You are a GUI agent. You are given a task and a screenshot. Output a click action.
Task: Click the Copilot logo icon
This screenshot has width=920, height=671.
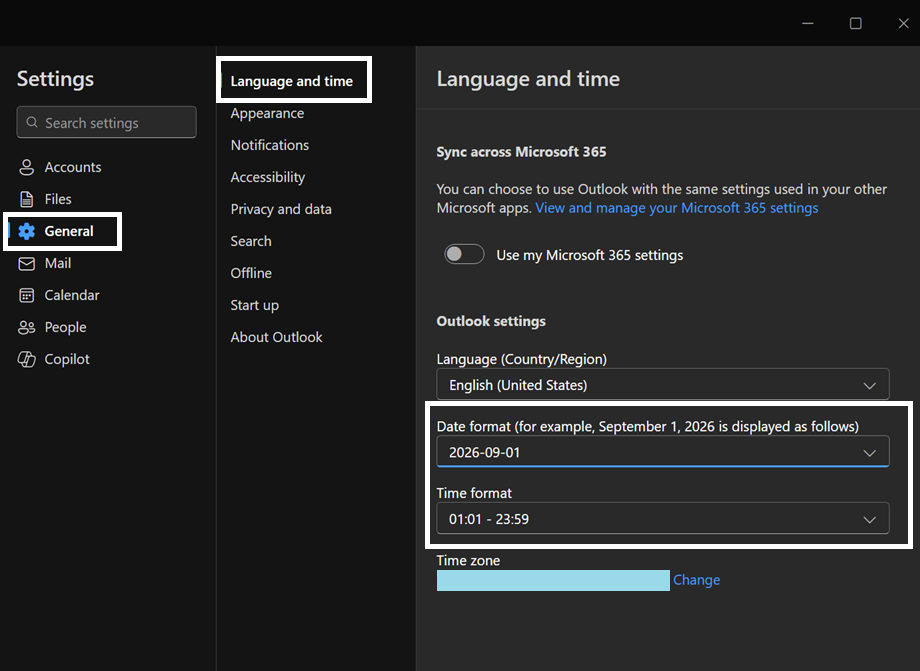click(27, 359)
